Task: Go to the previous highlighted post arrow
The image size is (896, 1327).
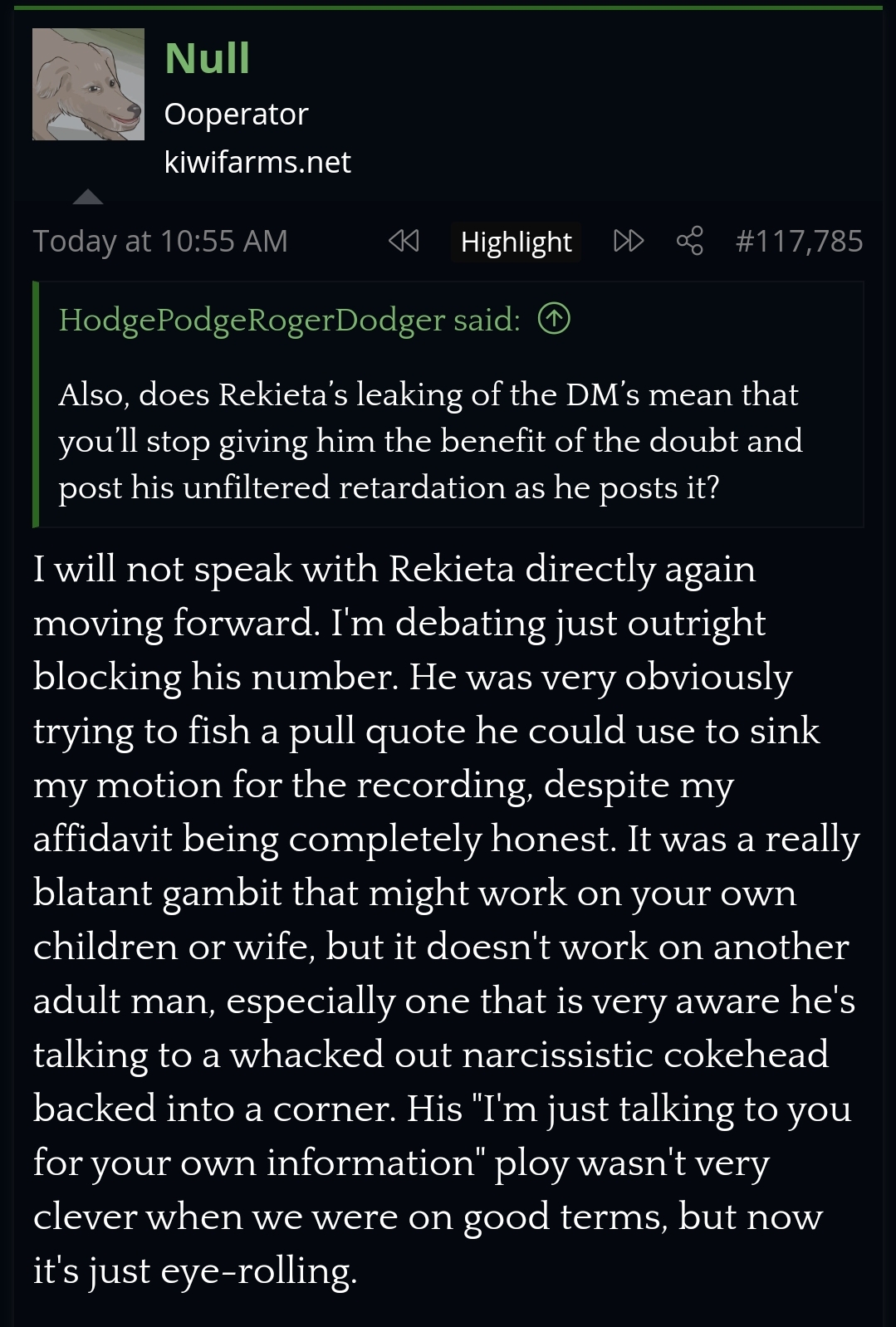Action: click(x=404, y=242)
